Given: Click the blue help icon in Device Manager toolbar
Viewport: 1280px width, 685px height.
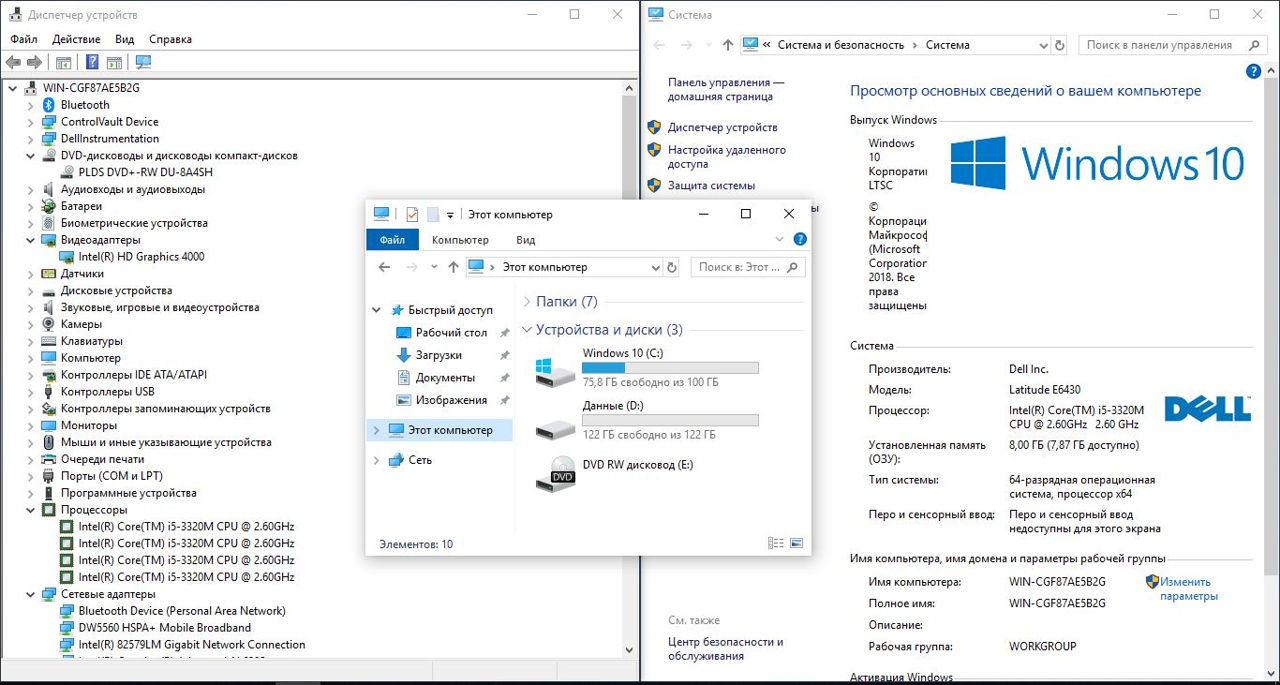Looking at the screenshot, I should tap(92, 62).
